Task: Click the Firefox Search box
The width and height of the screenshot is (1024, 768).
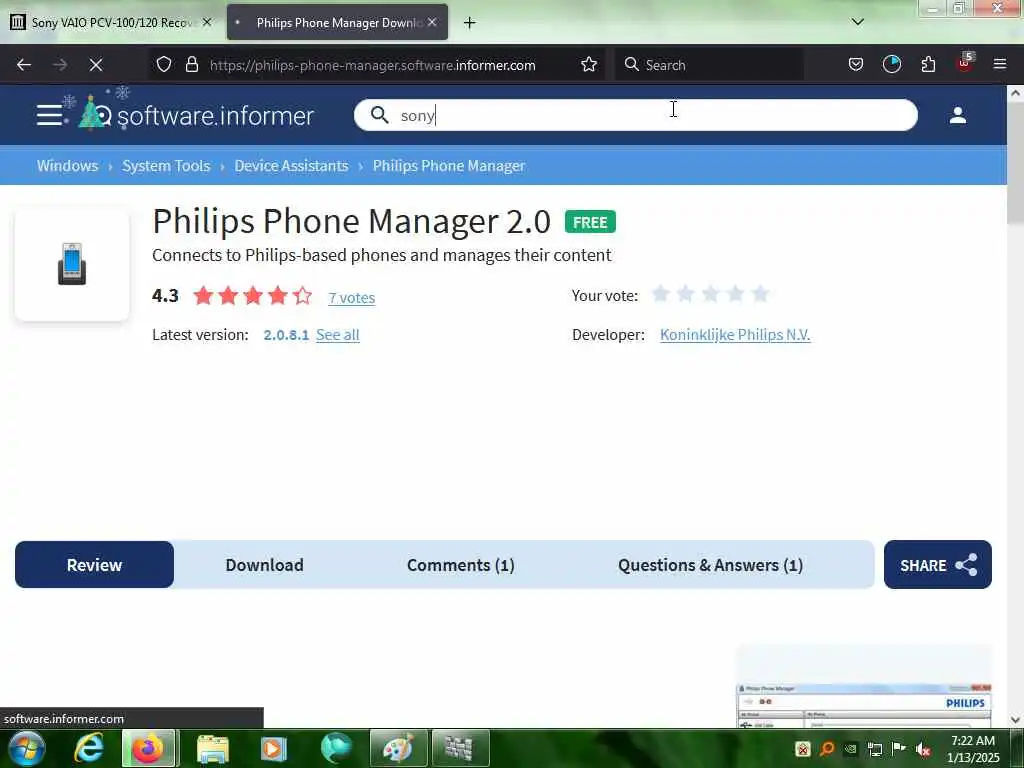Action: tap(709, 65)
